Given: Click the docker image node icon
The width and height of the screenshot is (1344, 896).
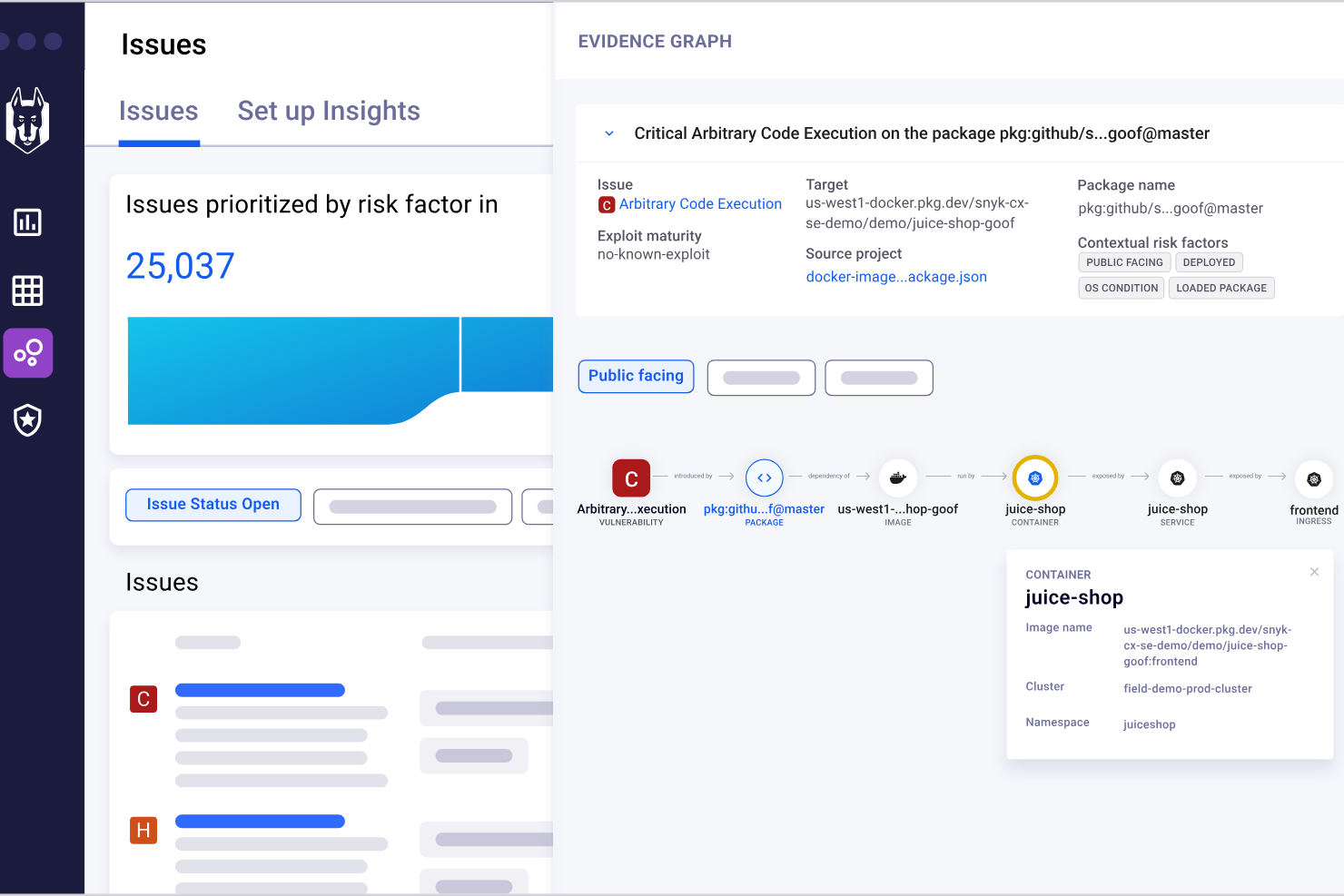Looking at the screenshot, I should coord(898,478).
